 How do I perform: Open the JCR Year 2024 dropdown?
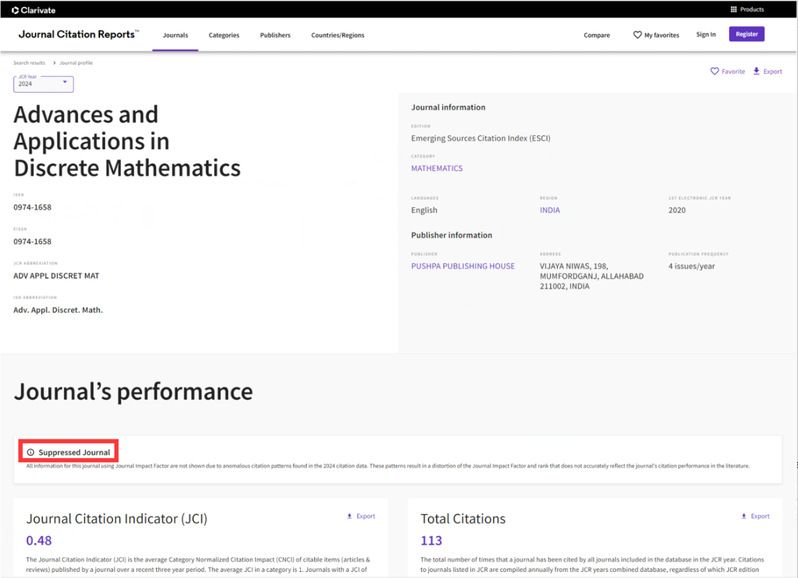click(x=43, y=84)
